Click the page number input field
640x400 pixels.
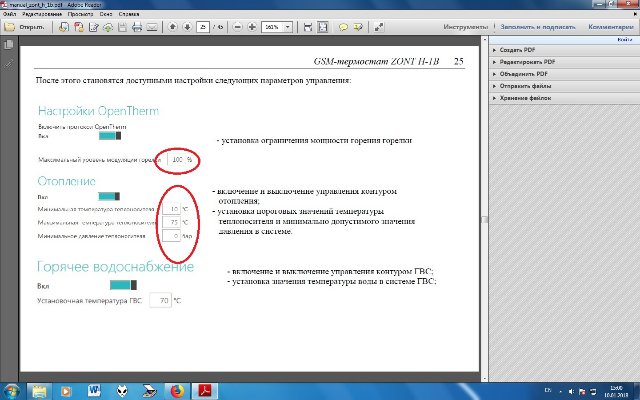point(202,27)
